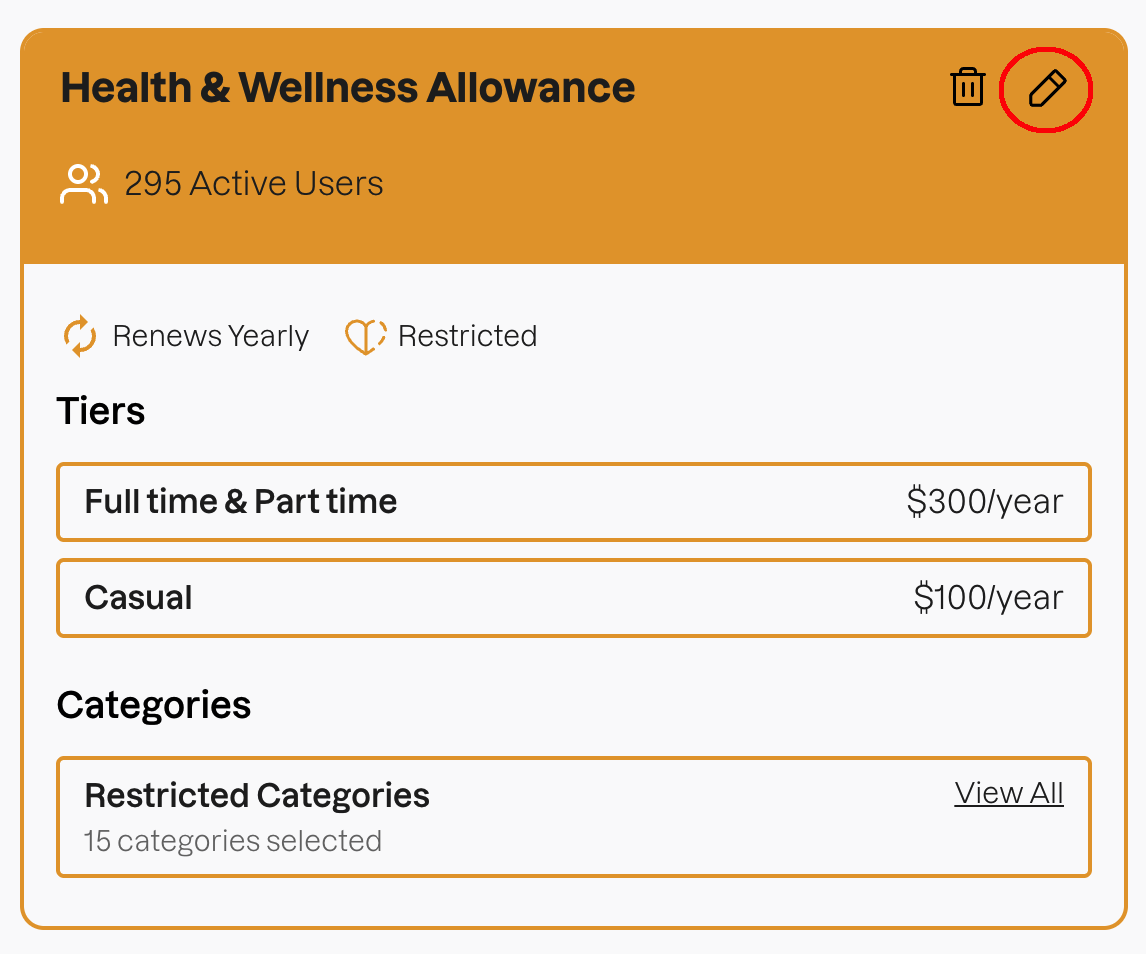
Task: Click the Tiers section heading
Action: coord(101,411)
